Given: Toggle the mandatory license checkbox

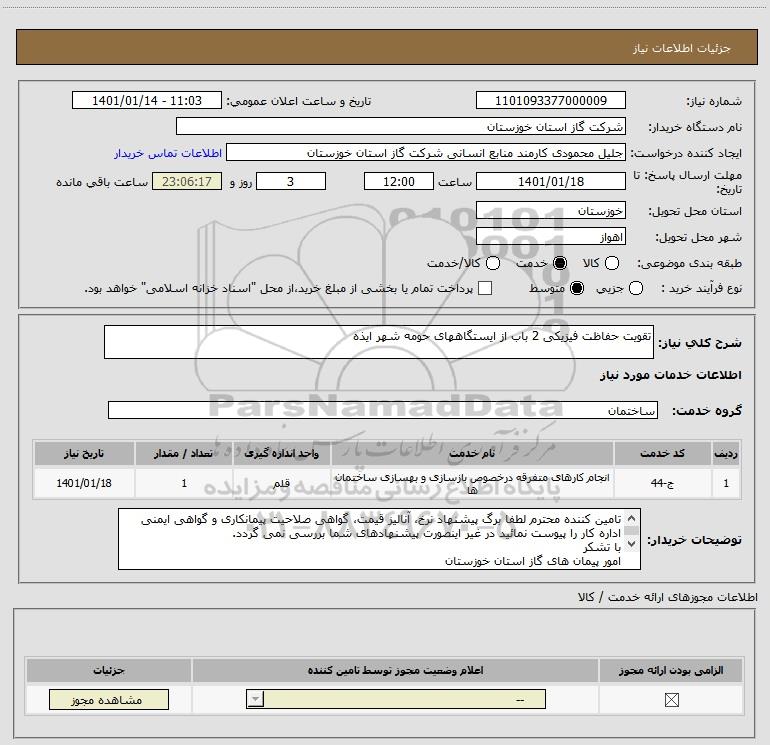Looking at the screenshot, I should click(671, 699).
